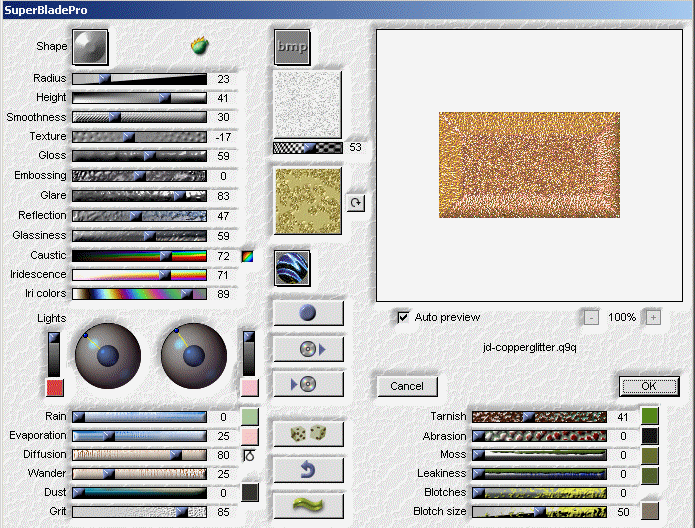Click the OK button
This screenshot has width=695, height=528.
649,386
